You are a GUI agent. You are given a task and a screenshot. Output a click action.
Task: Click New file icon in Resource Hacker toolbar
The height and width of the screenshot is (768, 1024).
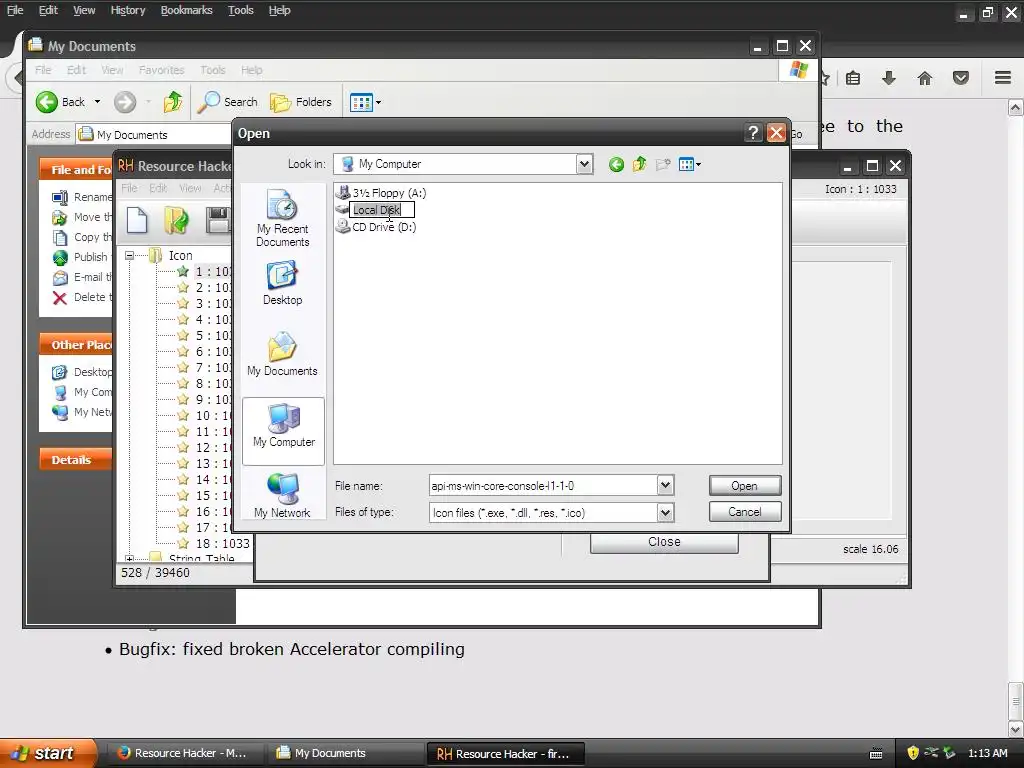tap(137, 219)
